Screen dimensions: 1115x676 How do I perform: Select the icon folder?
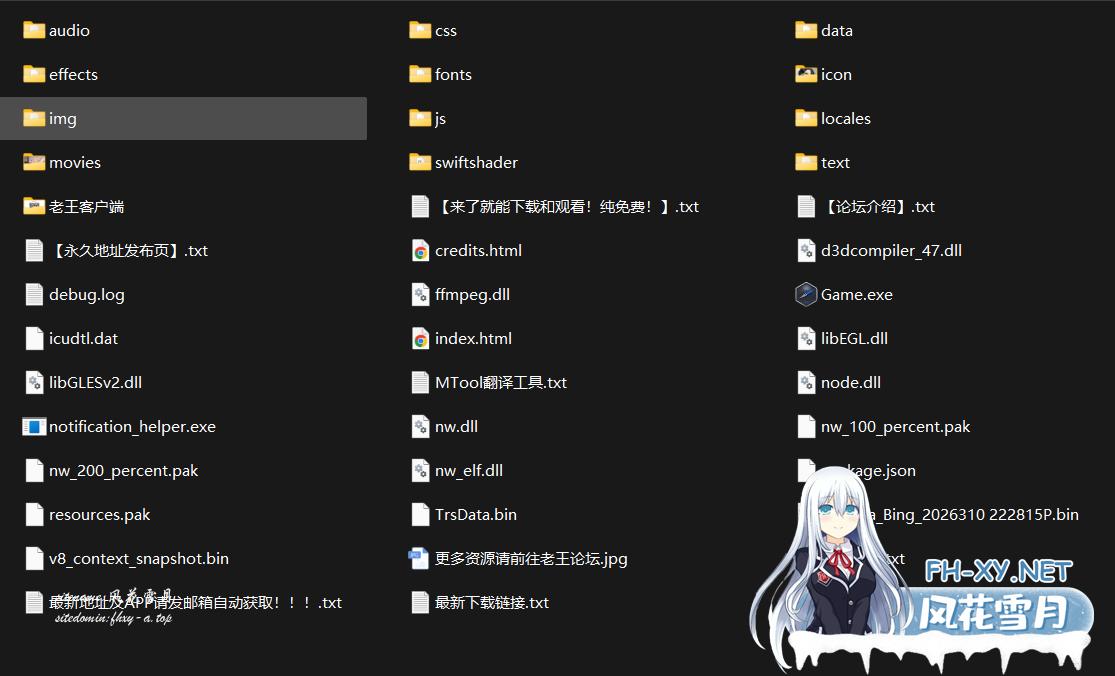coord(836,74)
